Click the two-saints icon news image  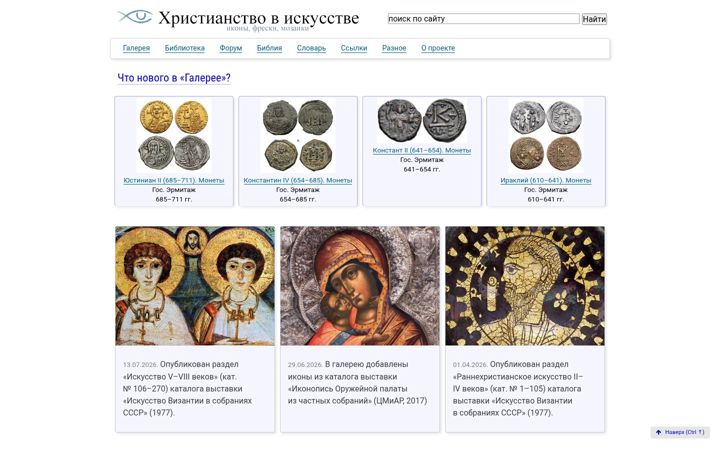pos(195,286)
